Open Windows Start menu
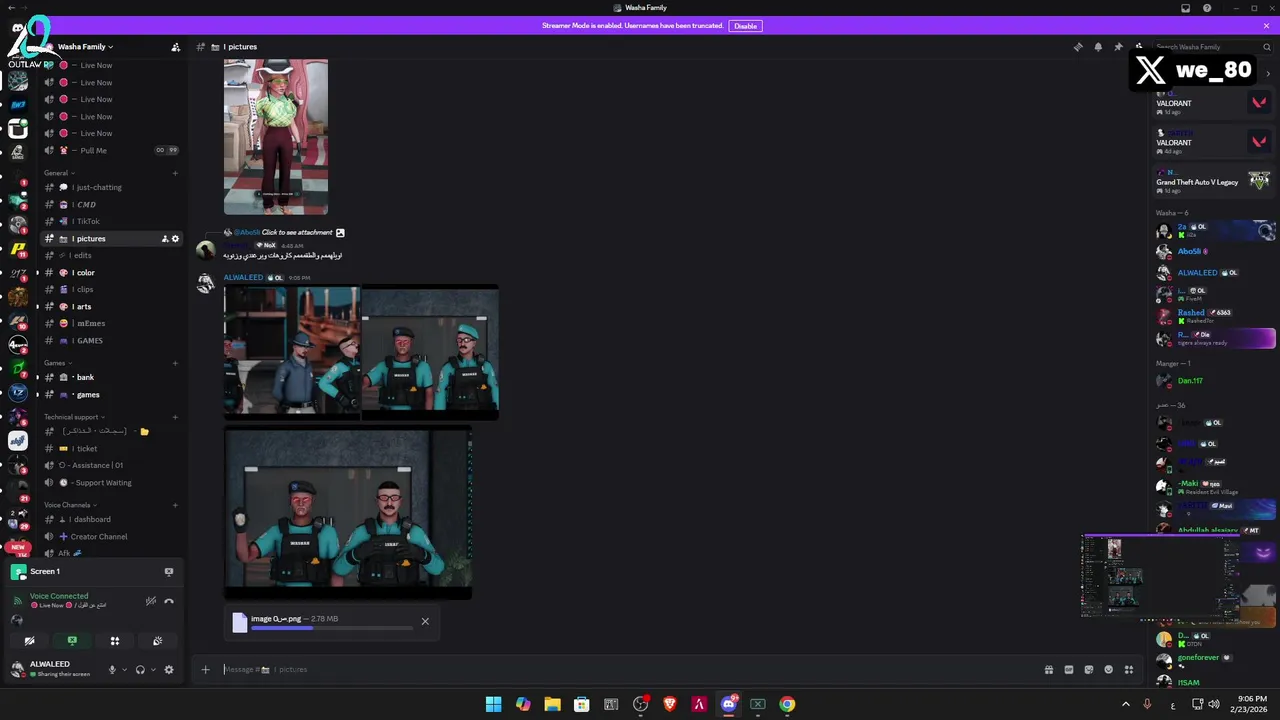The width and height of the screenshot is (1280, 720). [493, 705]
